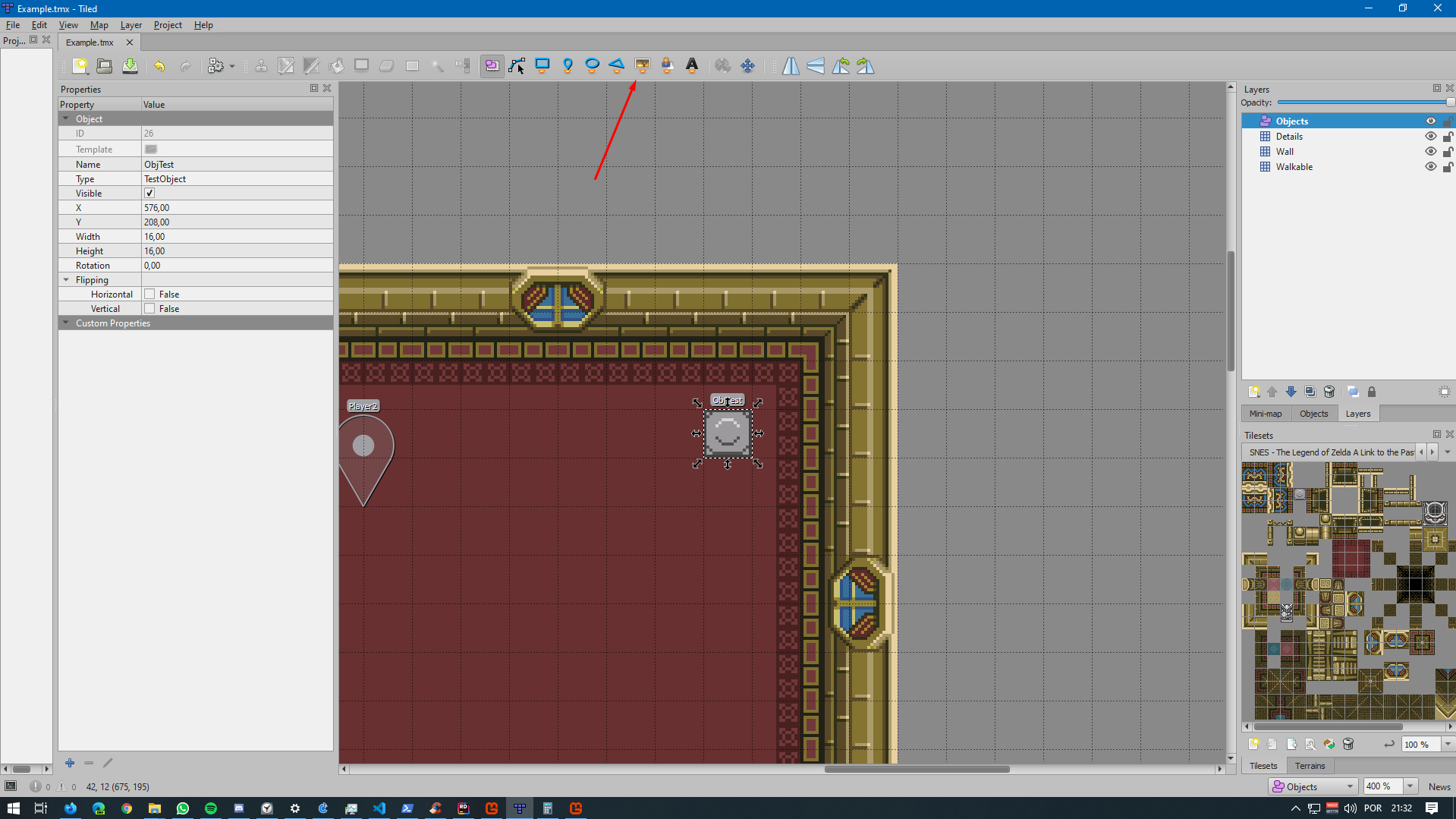
Task: Select the Rectangular Select tool
Action: tap(412, 66)
